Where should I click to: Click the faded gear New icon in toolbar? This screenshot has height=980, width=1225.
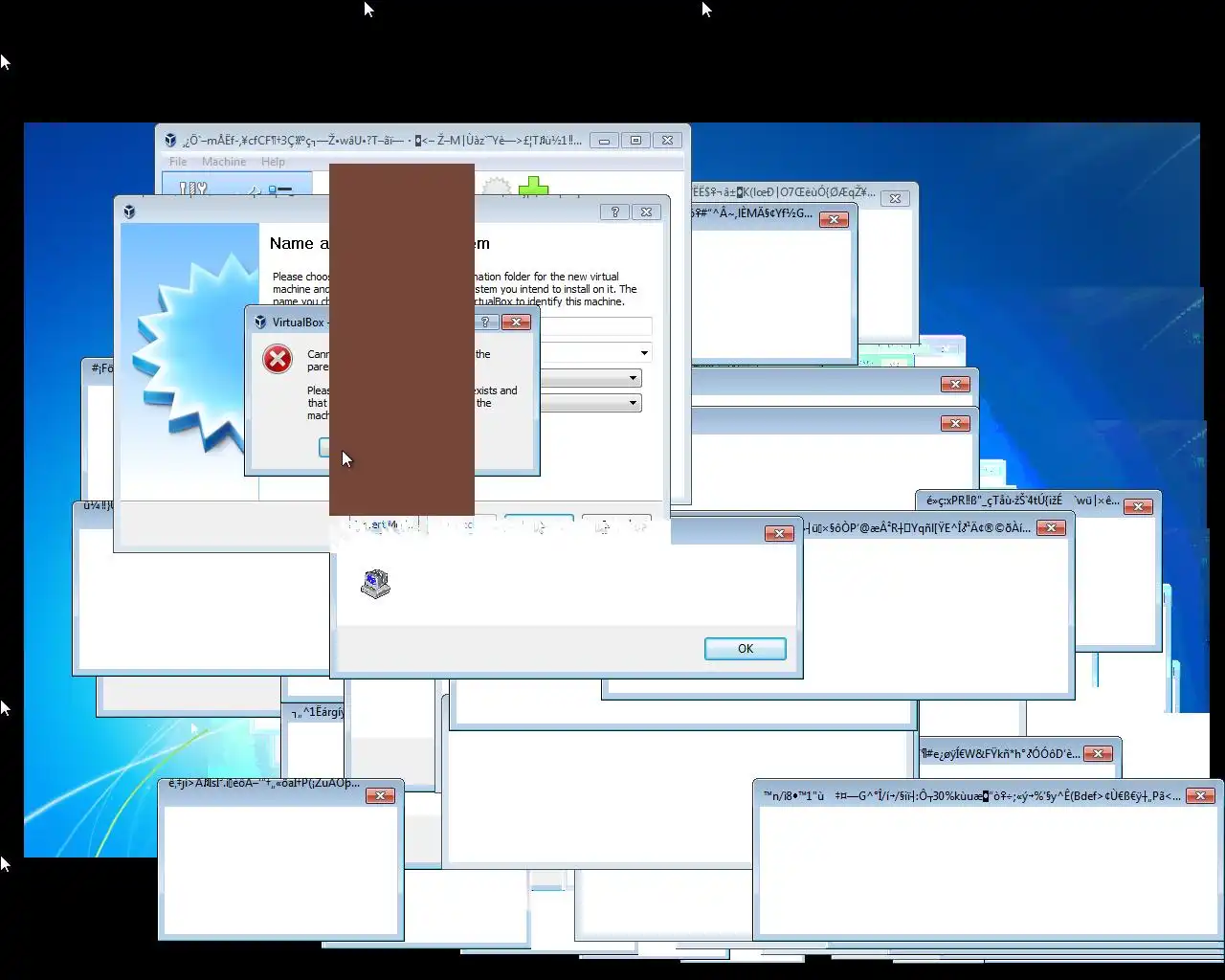(496, 188)
